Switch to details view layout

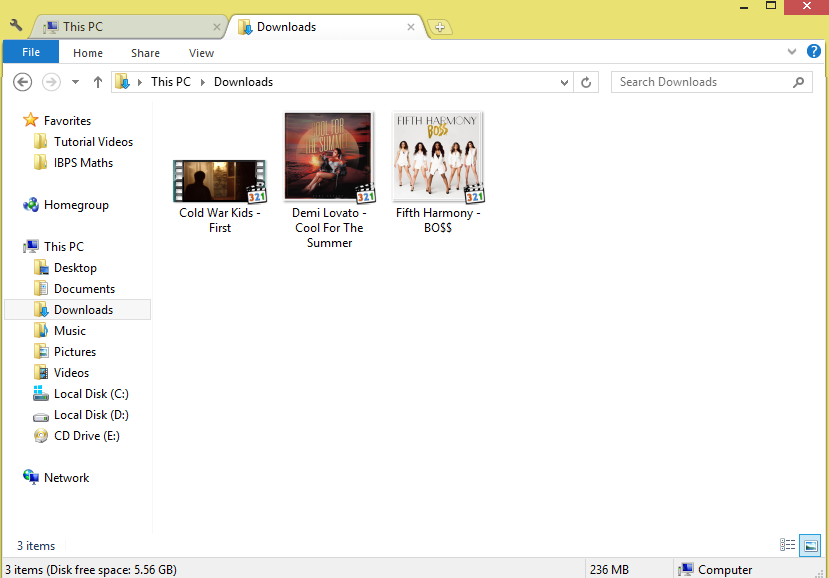[x=787, y=545]
